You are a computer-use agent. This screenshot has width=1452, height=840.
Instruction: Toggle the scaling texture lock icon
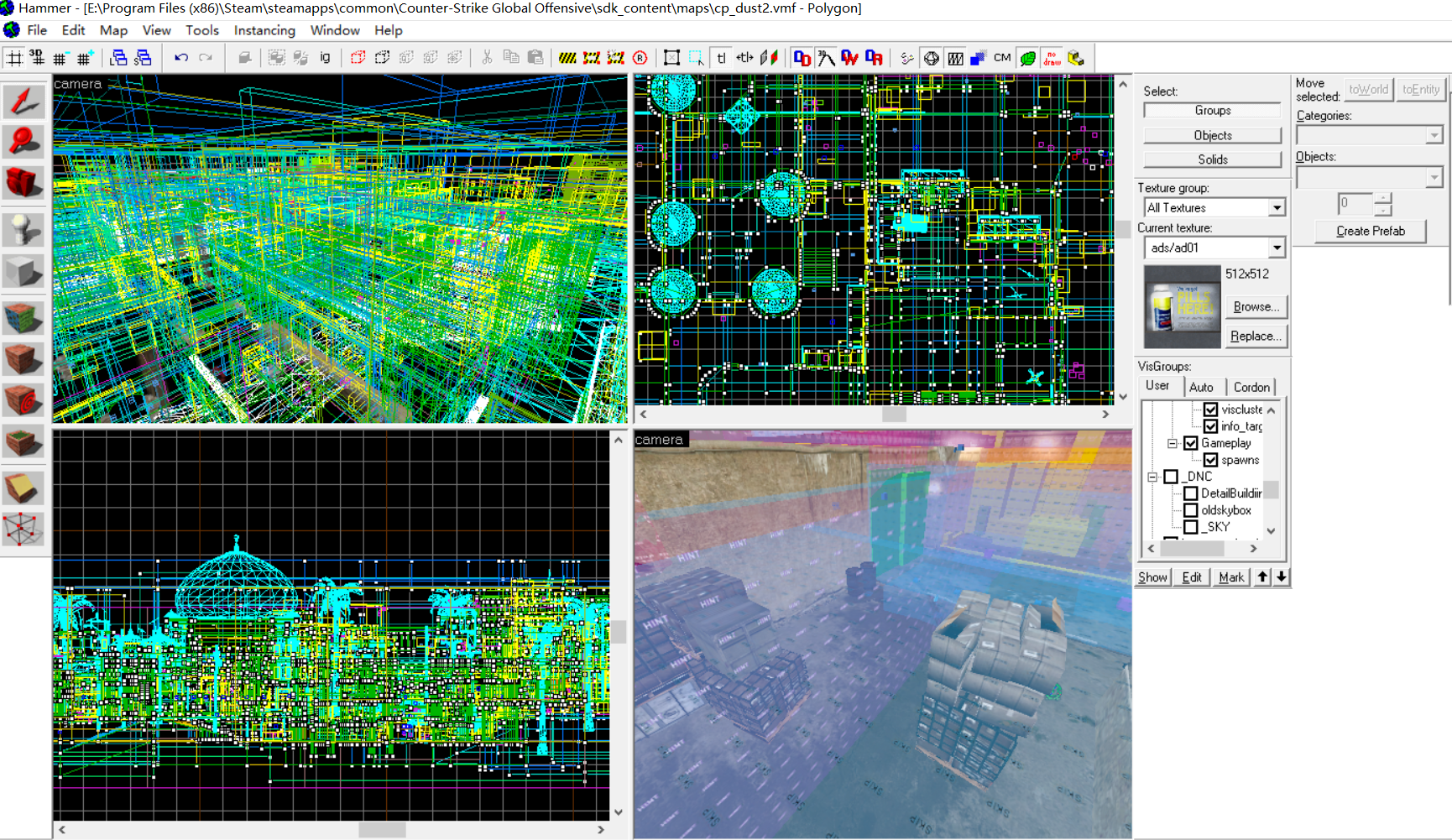coord(744,58)
